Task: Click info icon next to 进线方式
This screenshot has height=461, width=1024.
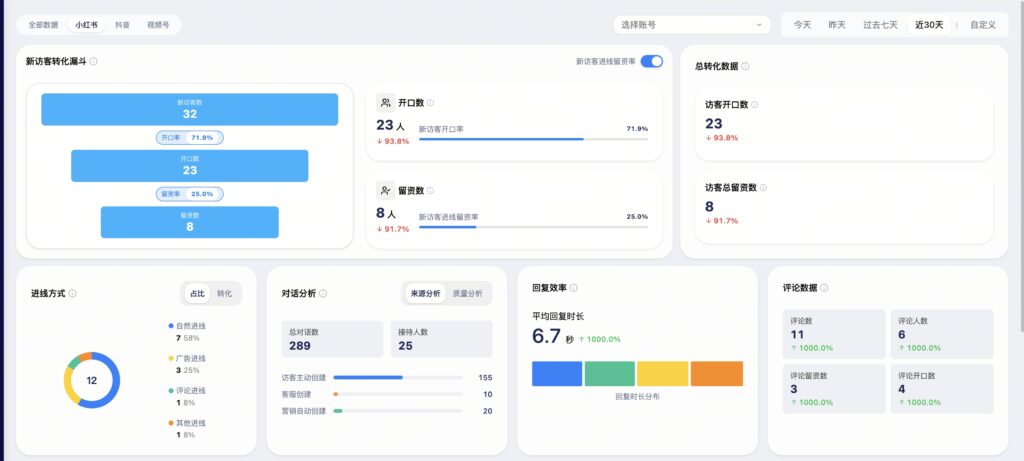Action: point(73,294)
